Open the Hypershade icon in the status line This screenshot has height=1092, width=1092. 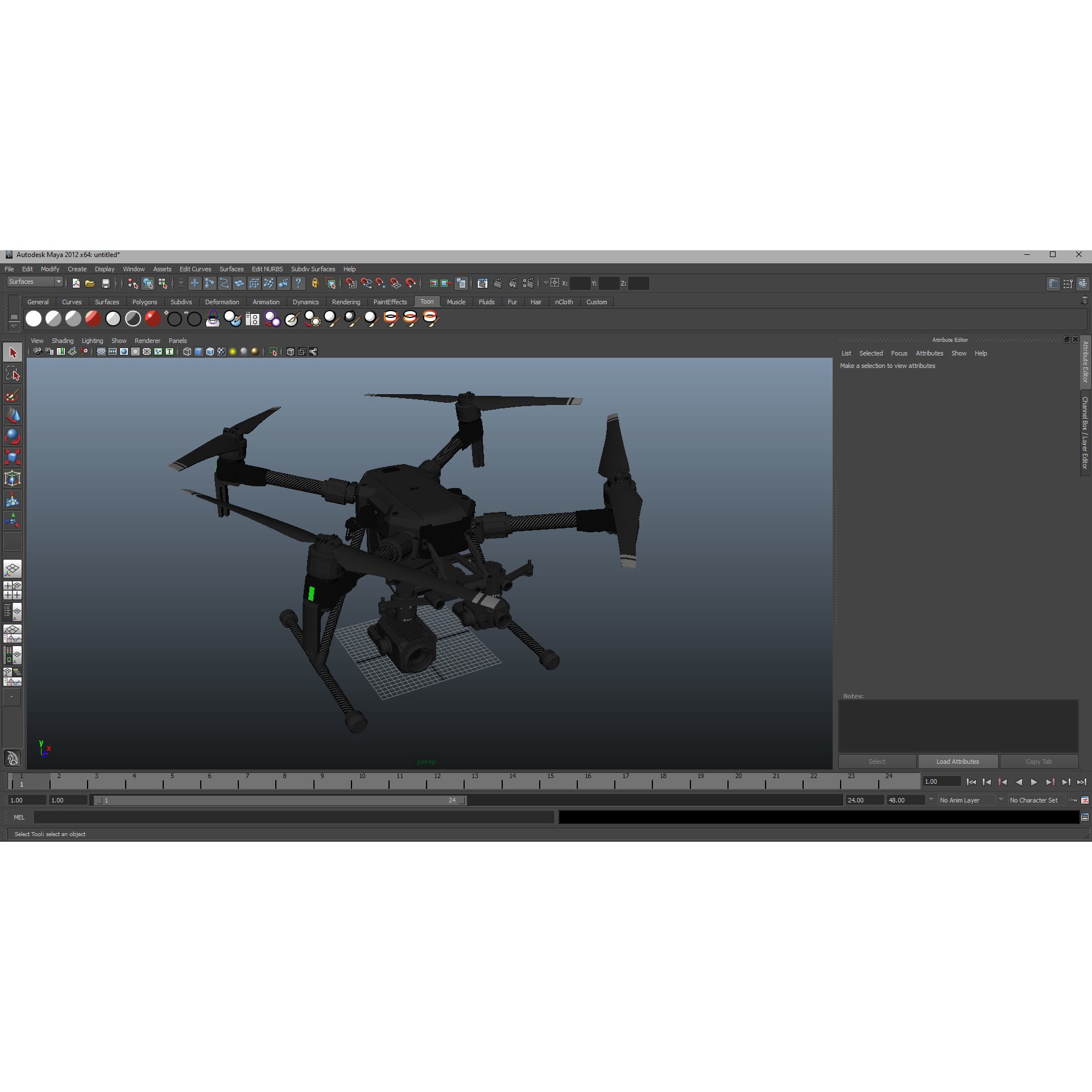482,283
